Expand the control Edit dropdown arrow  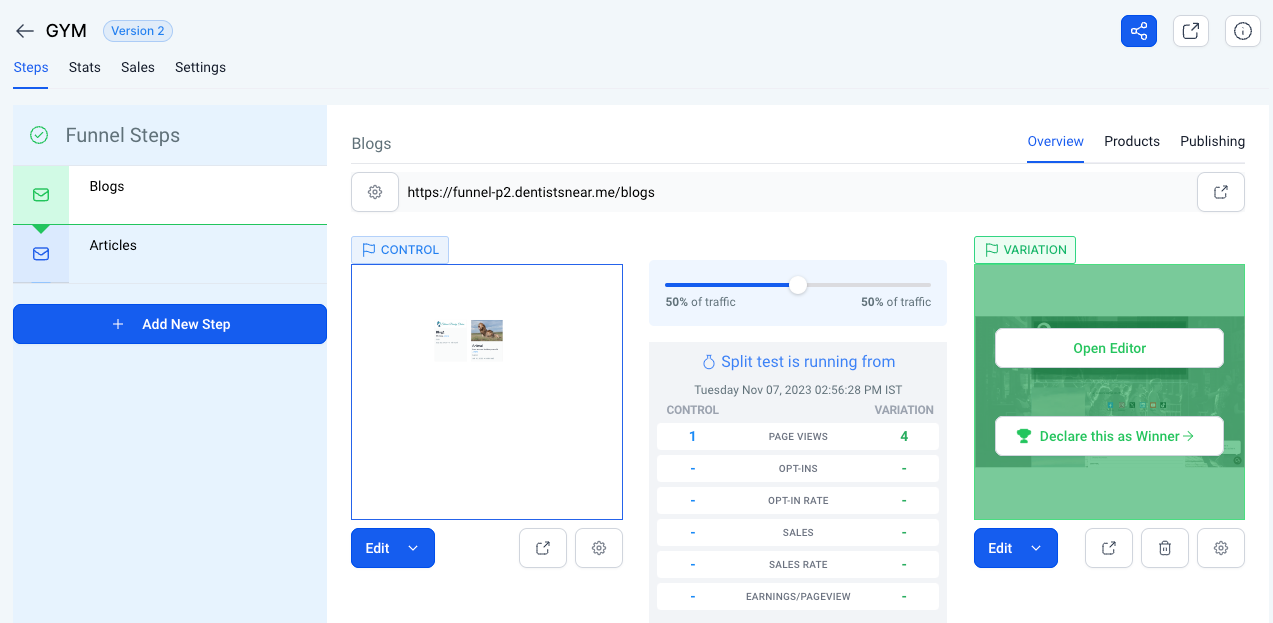(413, 548)
